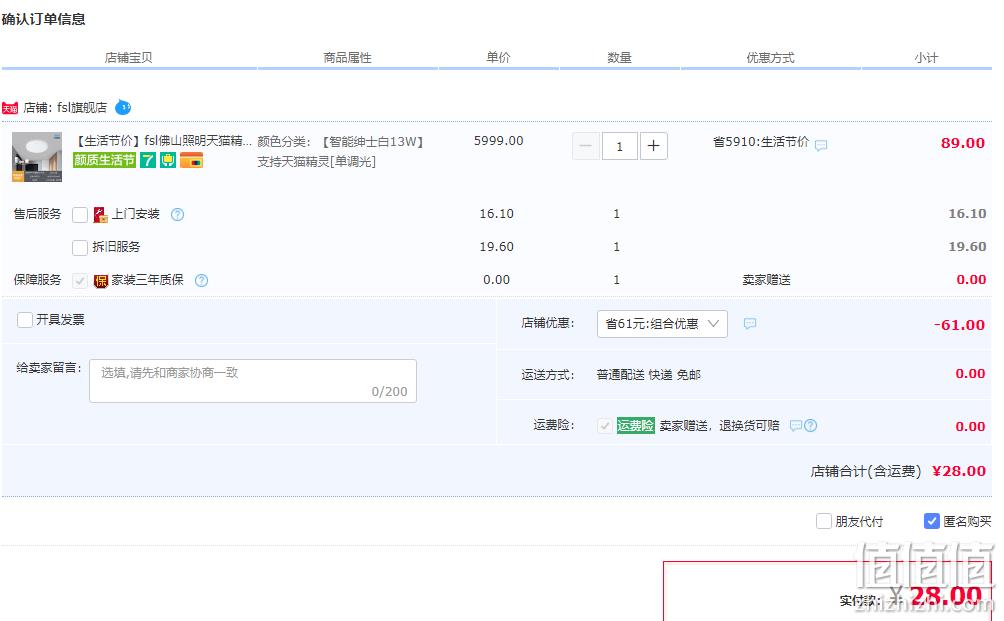Click the 优惠方式 column header

pos(770,58)
